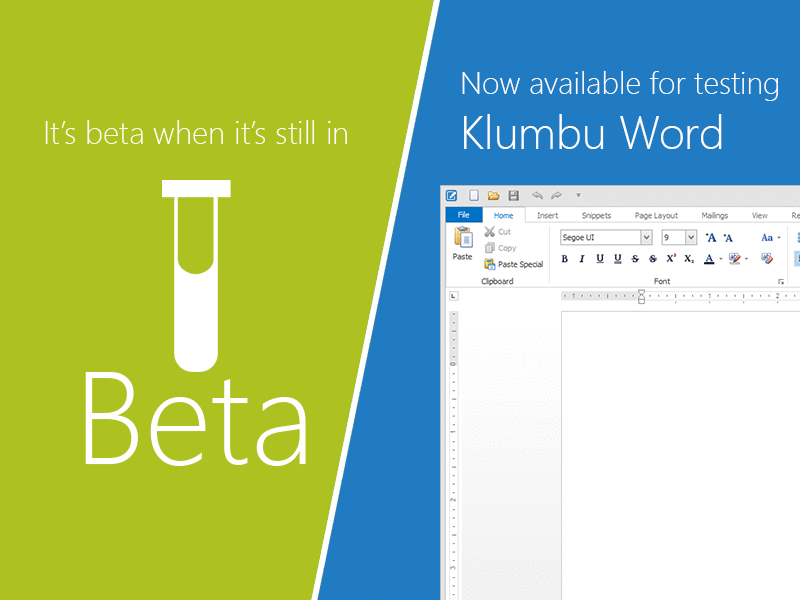This screenshot has width=800, height=600.
Task: Click the Klumbu Word app icon
Action: tap(452, 195)
